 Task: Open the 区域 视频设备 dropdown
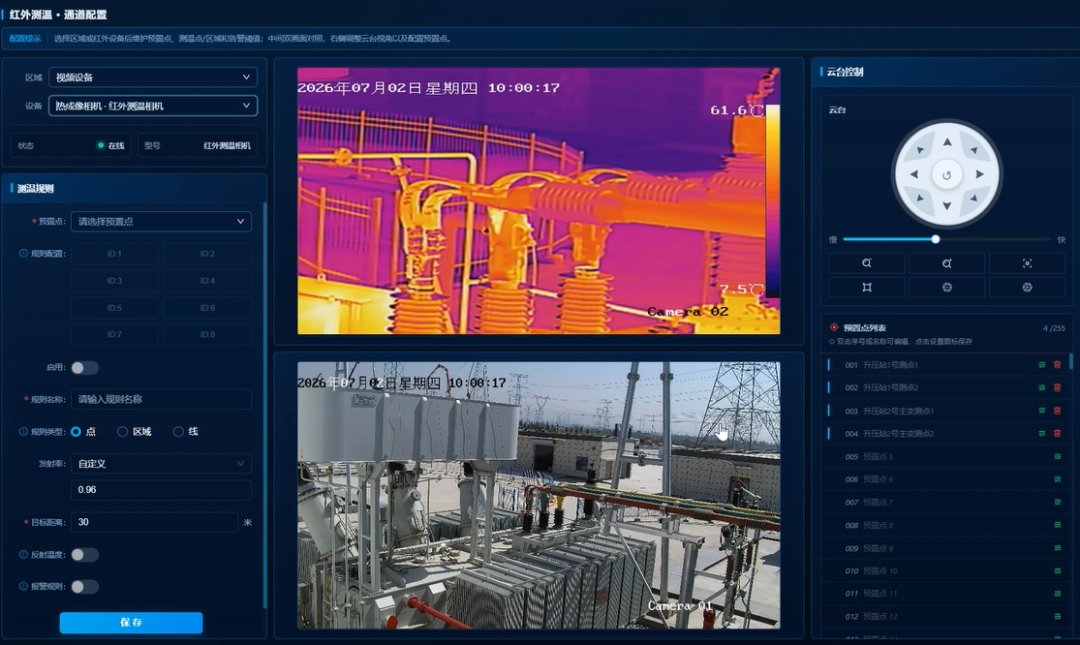[x=153, y=77]
